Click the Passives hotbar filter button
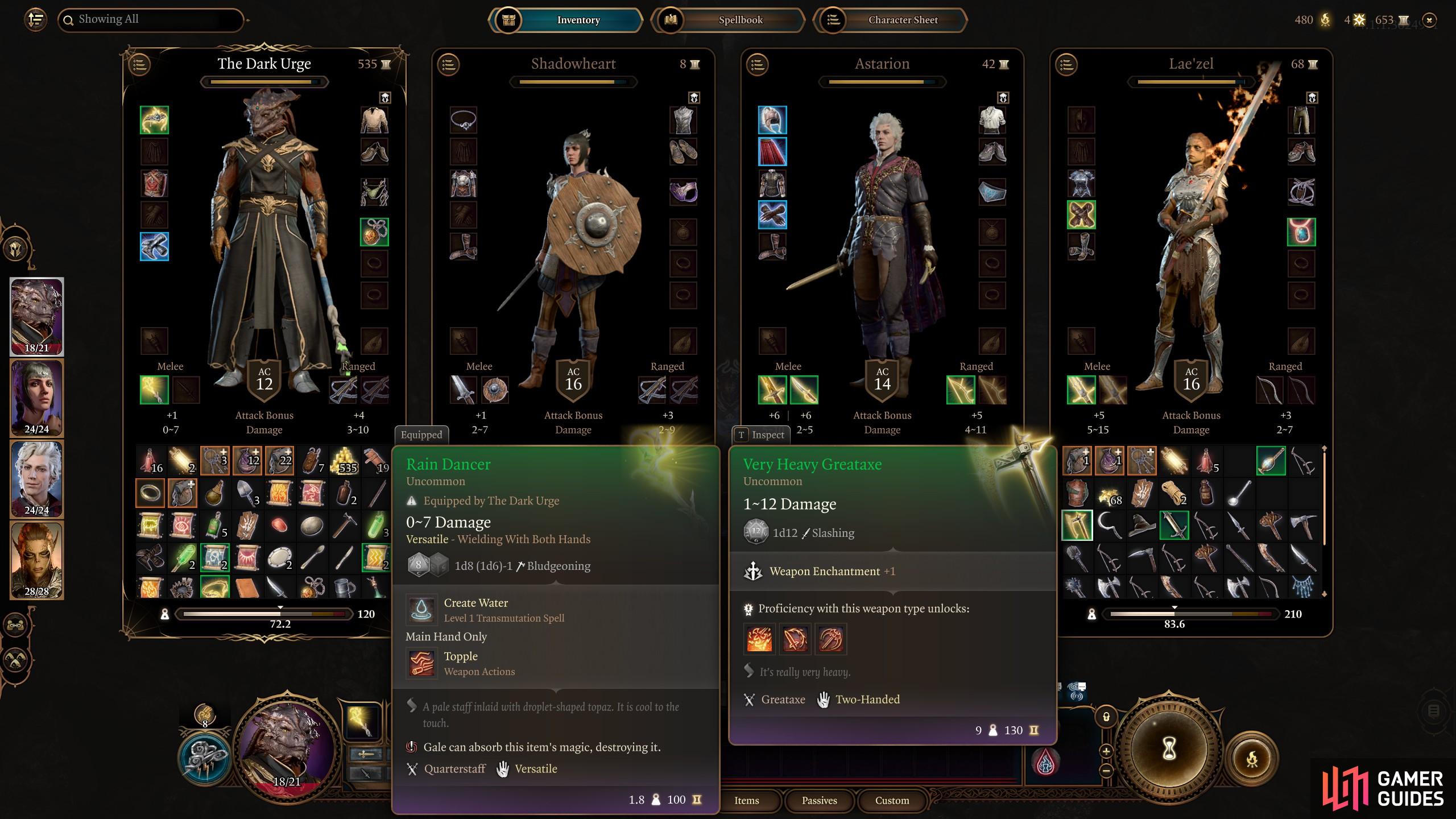Image resolution: width=1456 pixels, height=819 pixels. point(819,800)
